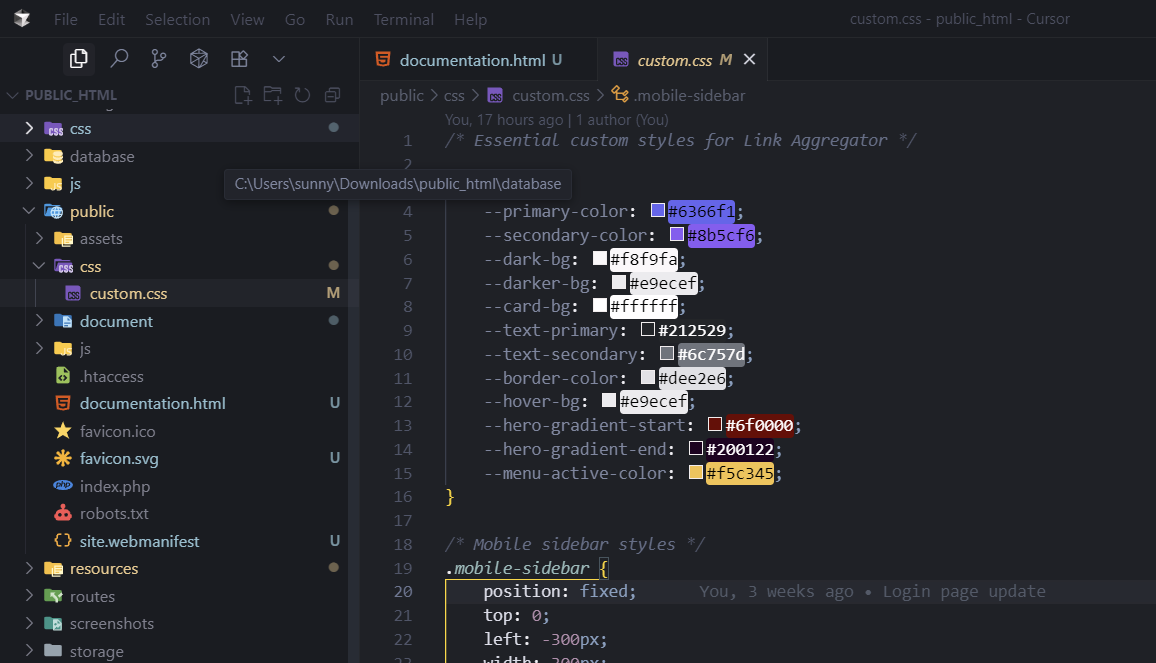Collapse all folders in Explorer
Screen dimensions: 1156x663
[331, 94]
